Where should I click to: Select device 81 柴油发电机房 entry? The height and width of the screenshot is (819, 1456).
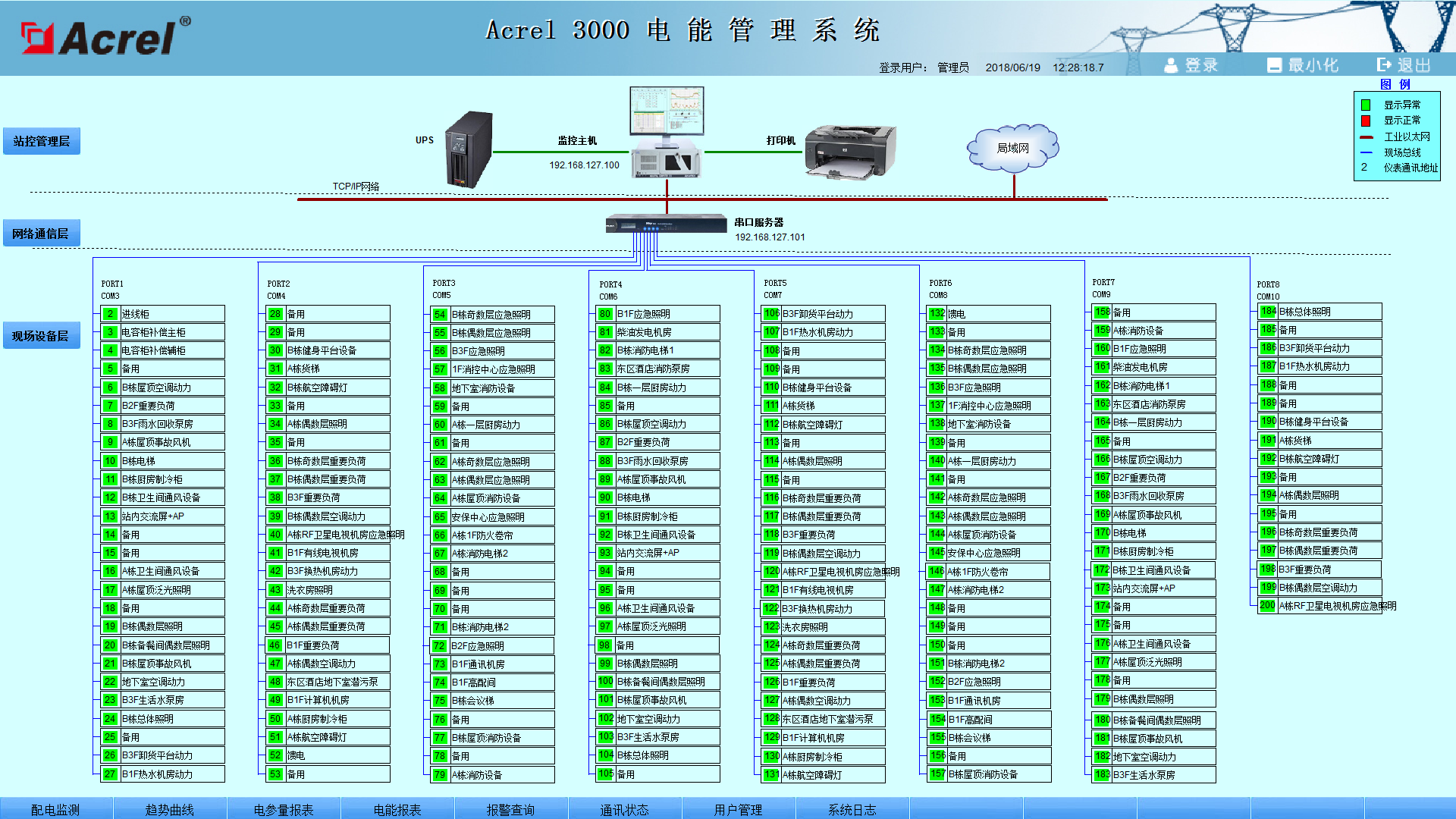pos(657,332)
